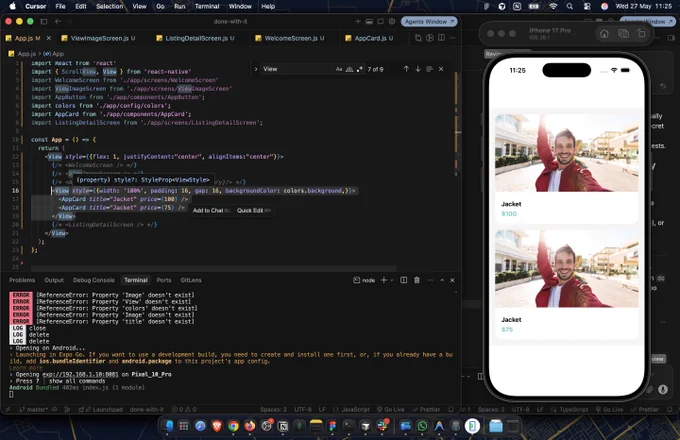Click Launchpad in the status bar
The width and height of the screenshot is (680, 440).
103,409
